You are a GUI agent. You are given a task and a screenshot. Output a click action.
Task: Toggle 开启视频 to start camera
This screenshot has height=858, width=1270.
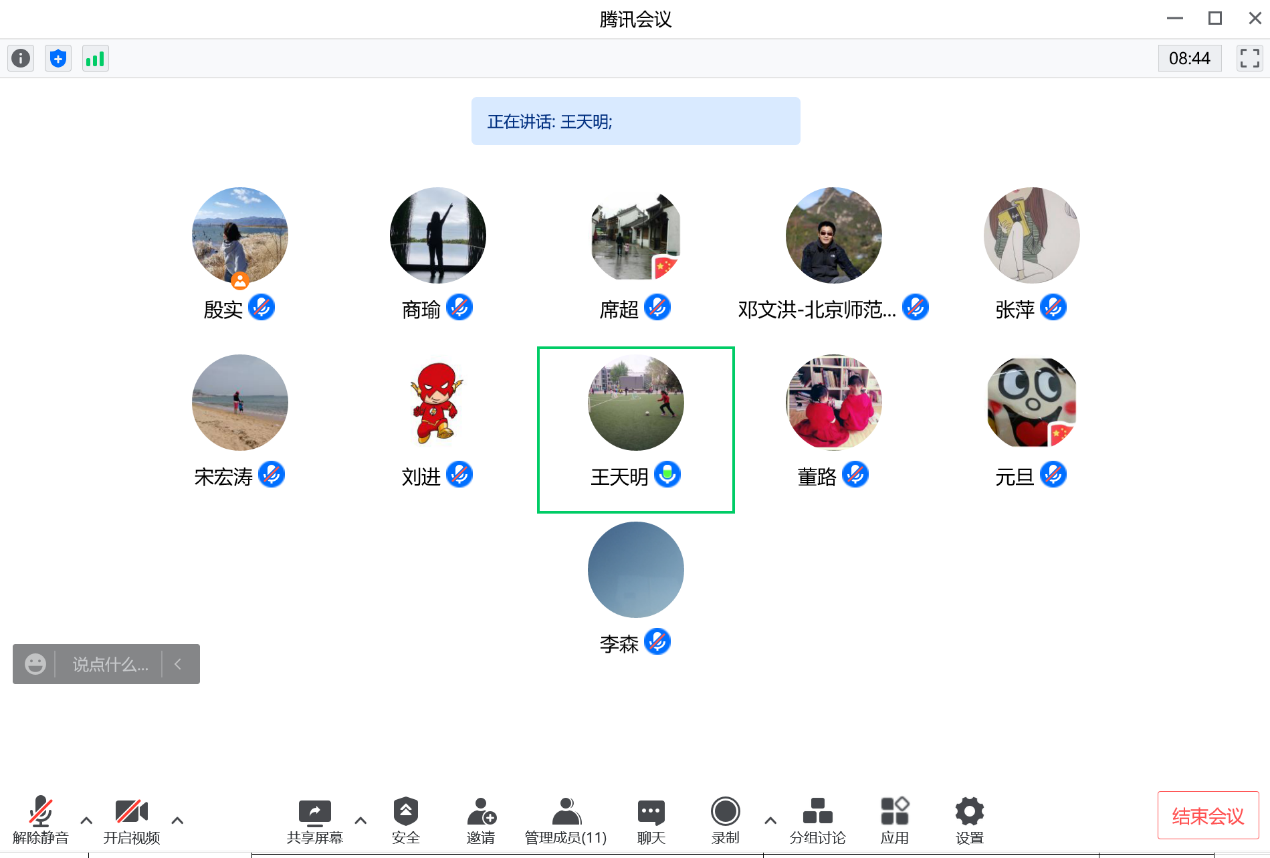131,820
